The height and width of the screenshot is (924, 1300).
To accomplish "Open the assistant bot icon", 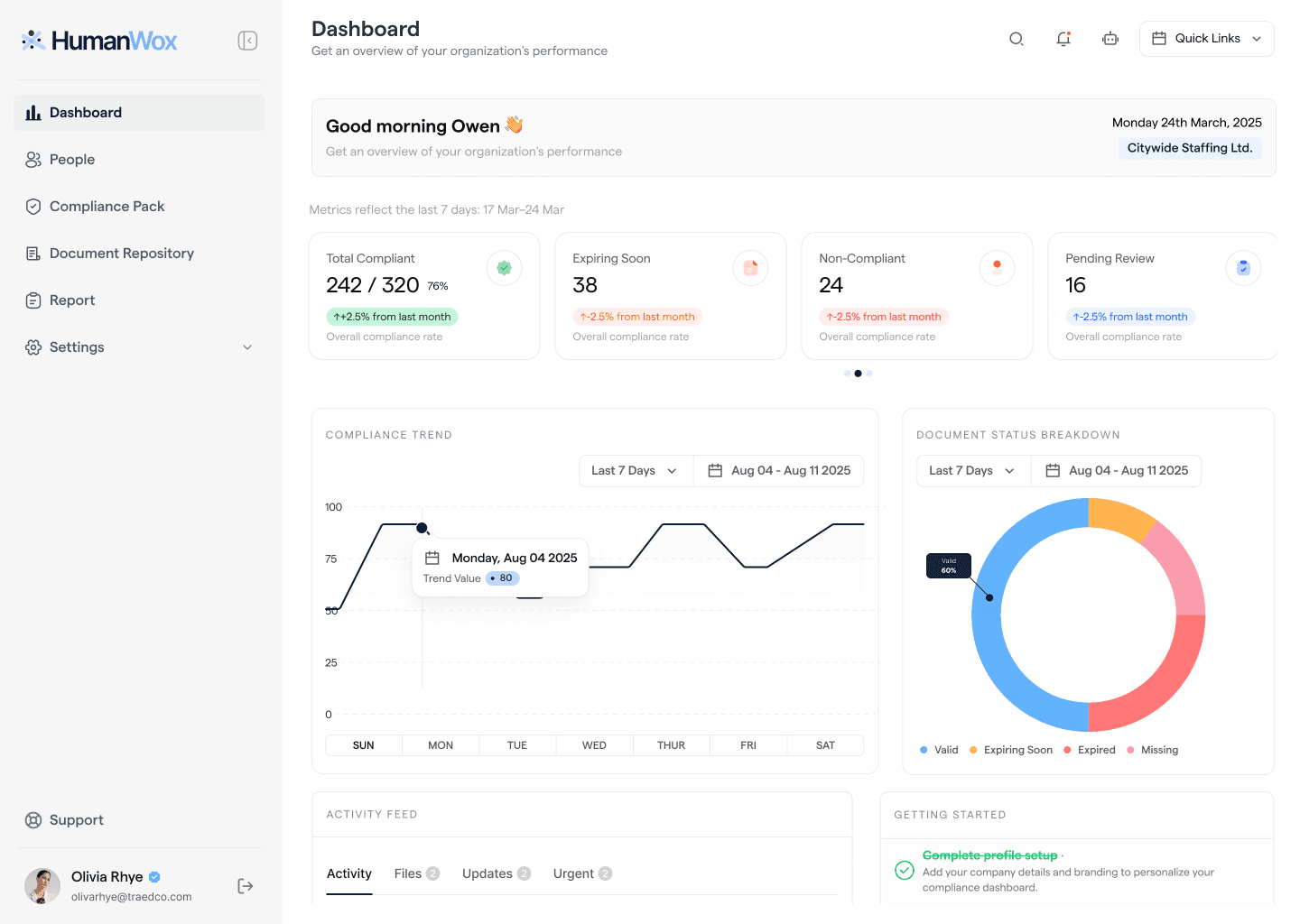I will pyautogui.click(x=1110, y=39).
